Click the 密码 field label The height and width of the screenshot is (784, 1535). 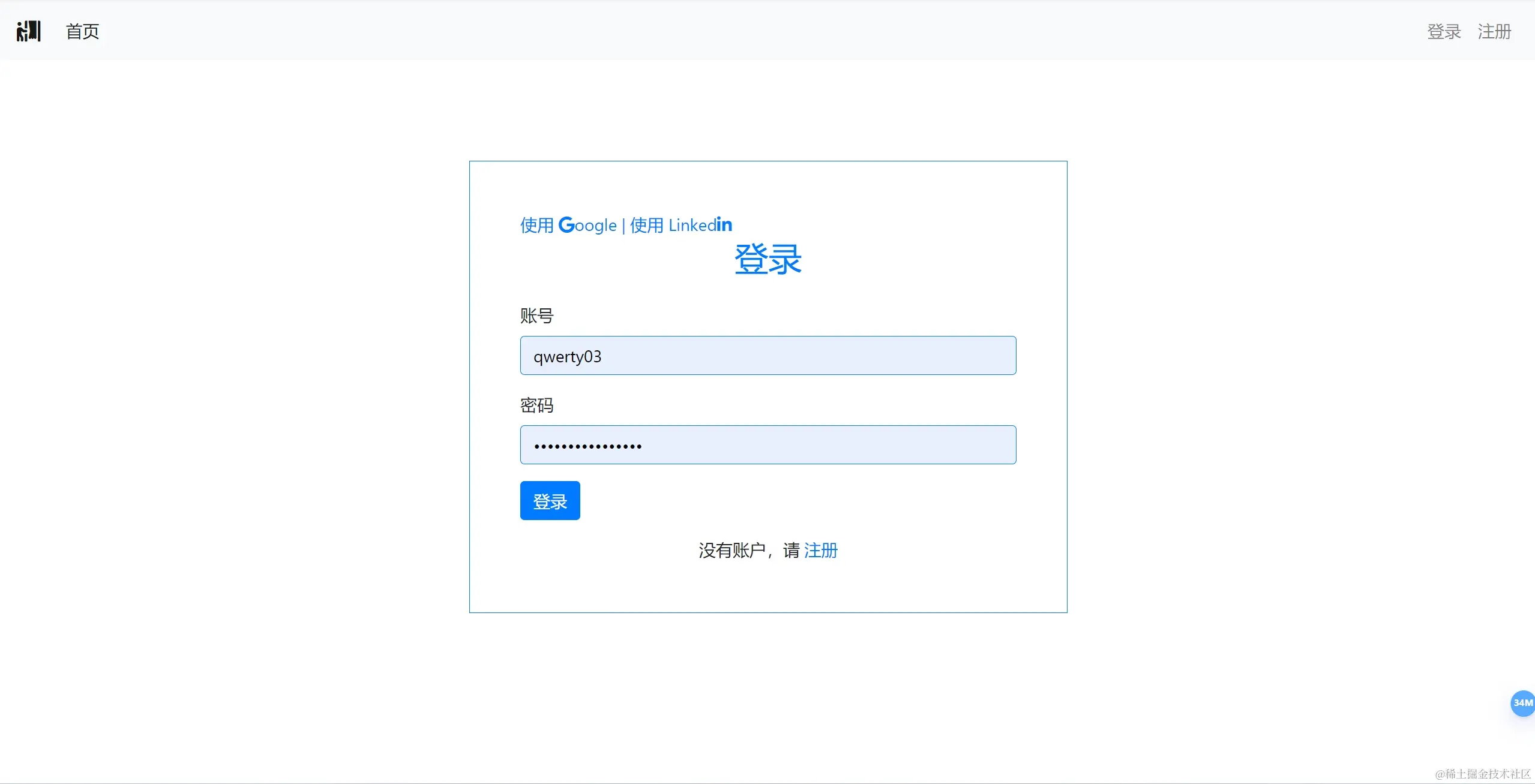(x=536, y=405)
